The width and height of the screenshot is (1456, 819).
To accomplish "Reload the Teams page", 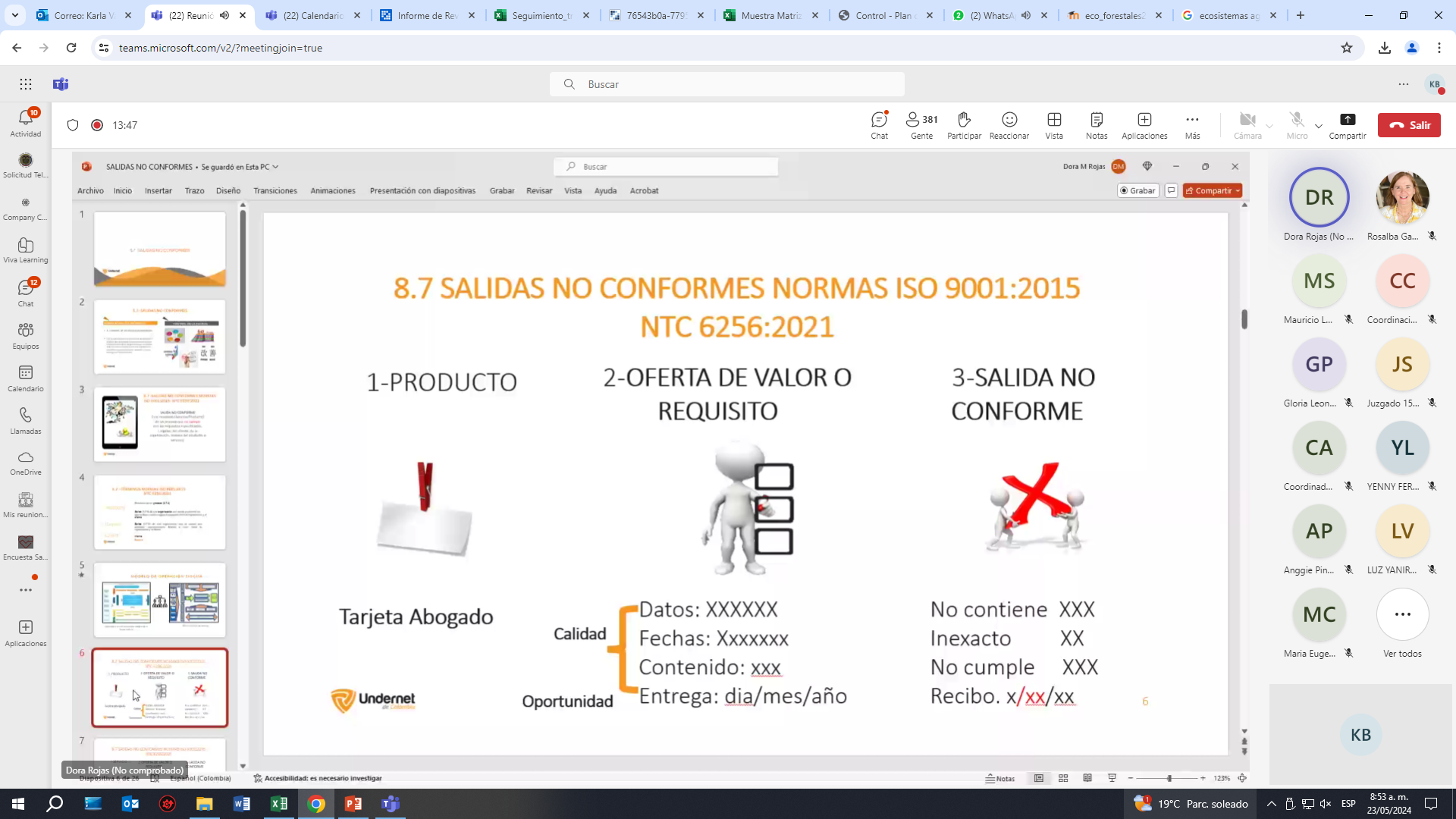I will point(71,48).
